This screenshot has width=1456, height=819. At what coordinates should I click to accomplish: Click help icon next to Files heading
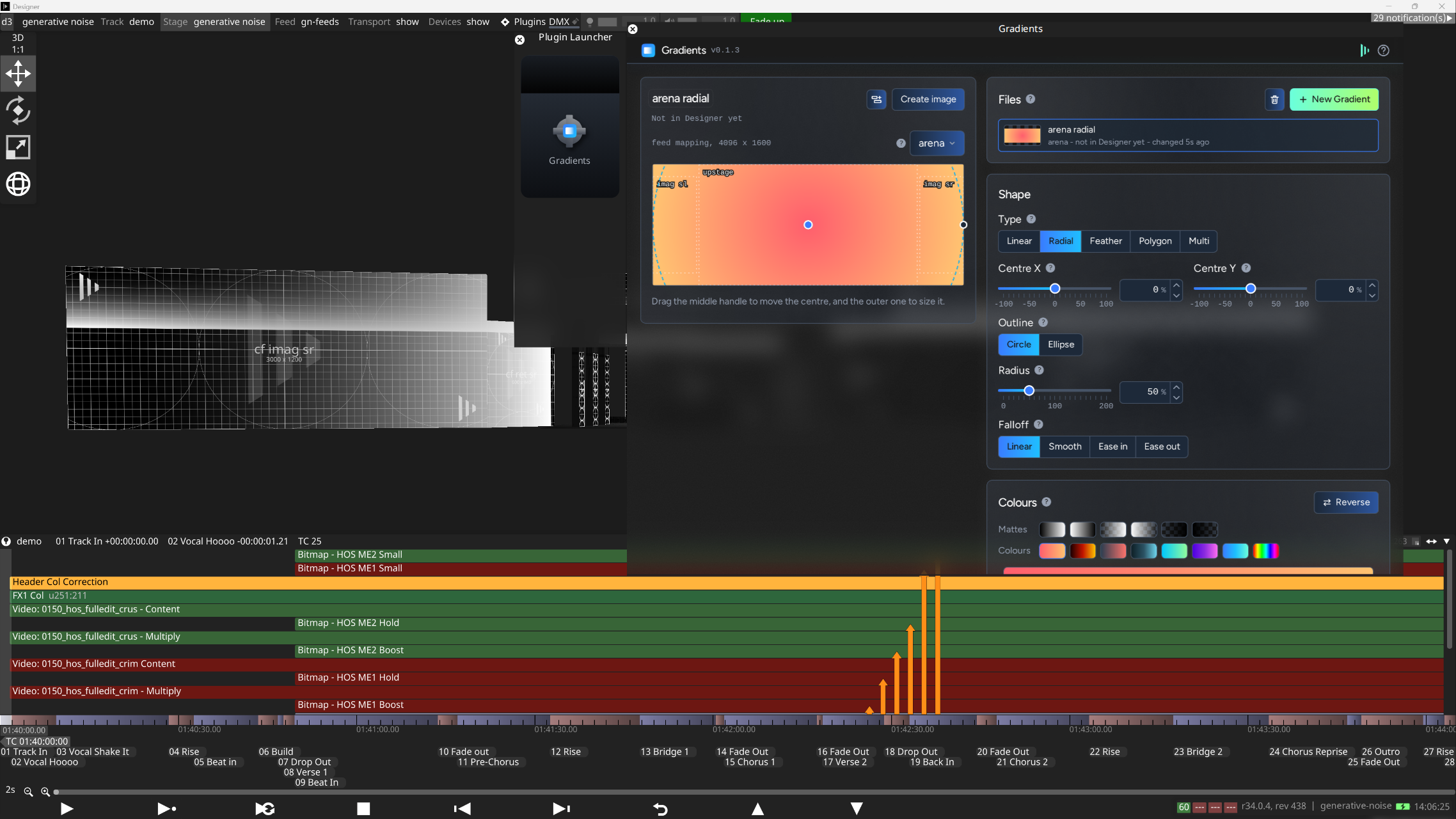coord(1031,99)
